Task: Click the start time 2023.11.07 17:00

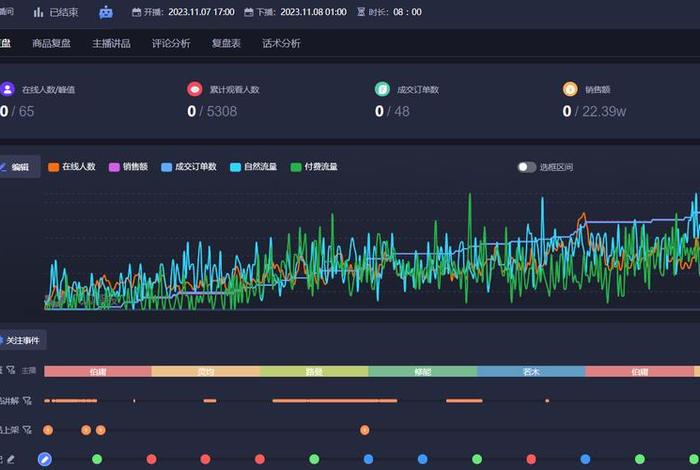Action: [x=201, y=12]
